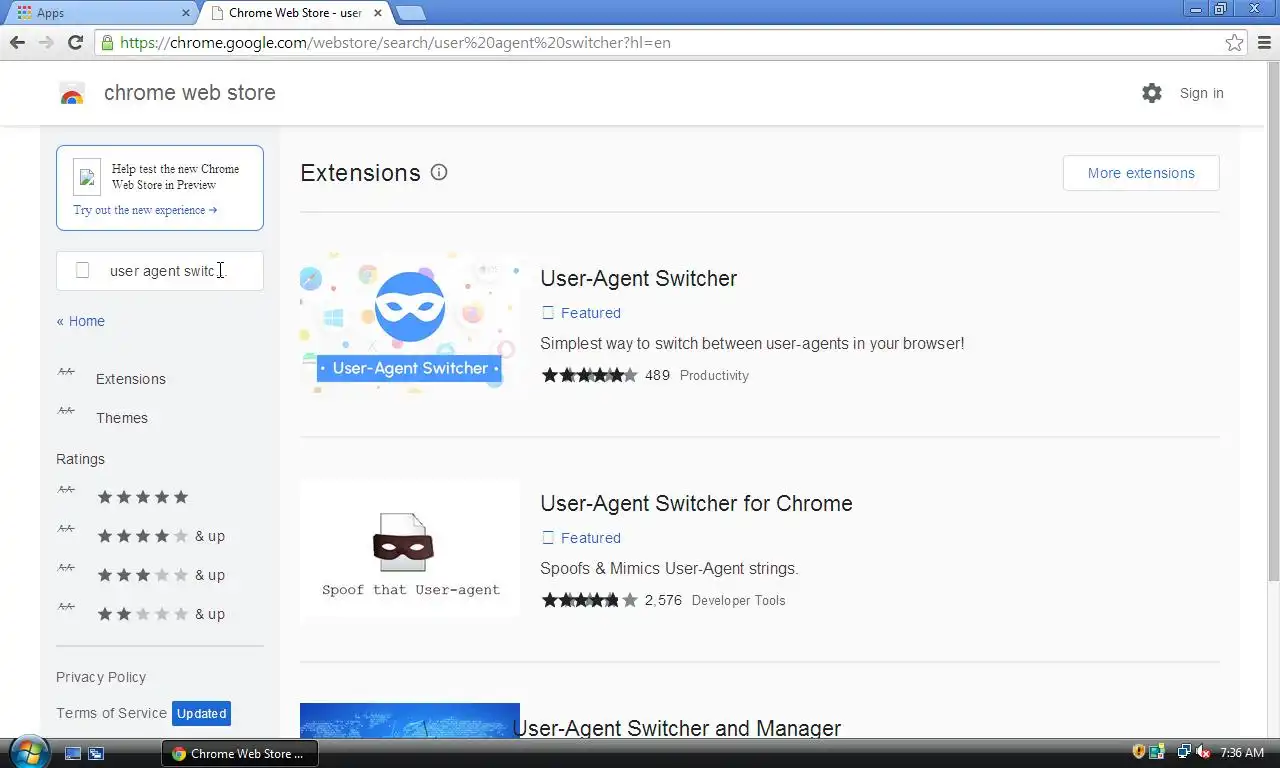This screenshot has width=1280, height=768.
Task: Click the Developer Tools category label
Action: click(738, 600)
